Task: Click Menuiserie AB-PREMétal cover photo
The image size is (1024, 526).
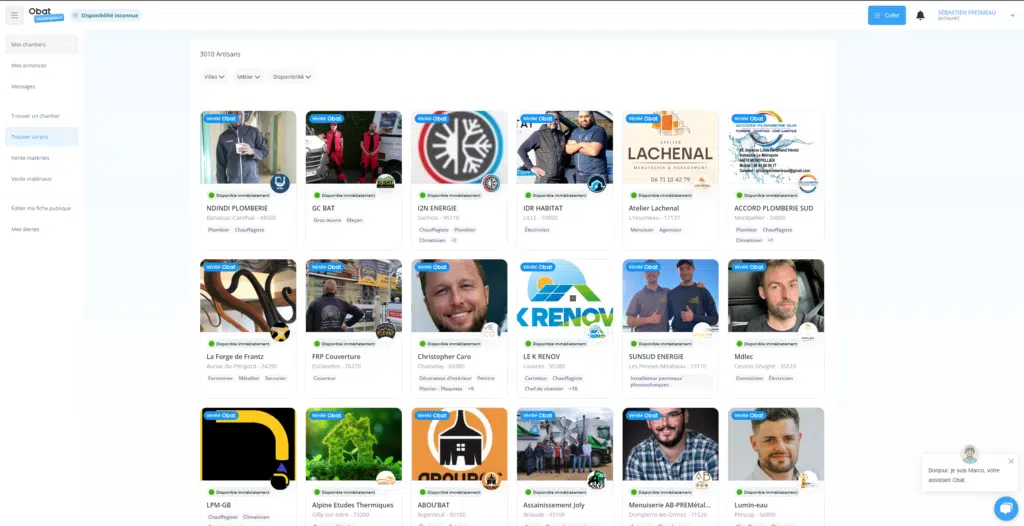Action: coord(671,444)
